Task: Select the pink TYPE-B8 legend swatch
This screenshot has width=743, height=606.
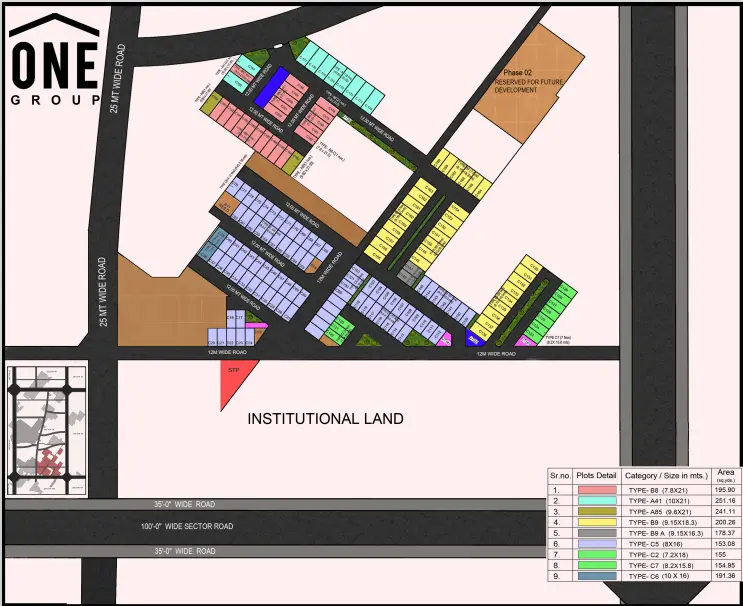Action: 597,491
